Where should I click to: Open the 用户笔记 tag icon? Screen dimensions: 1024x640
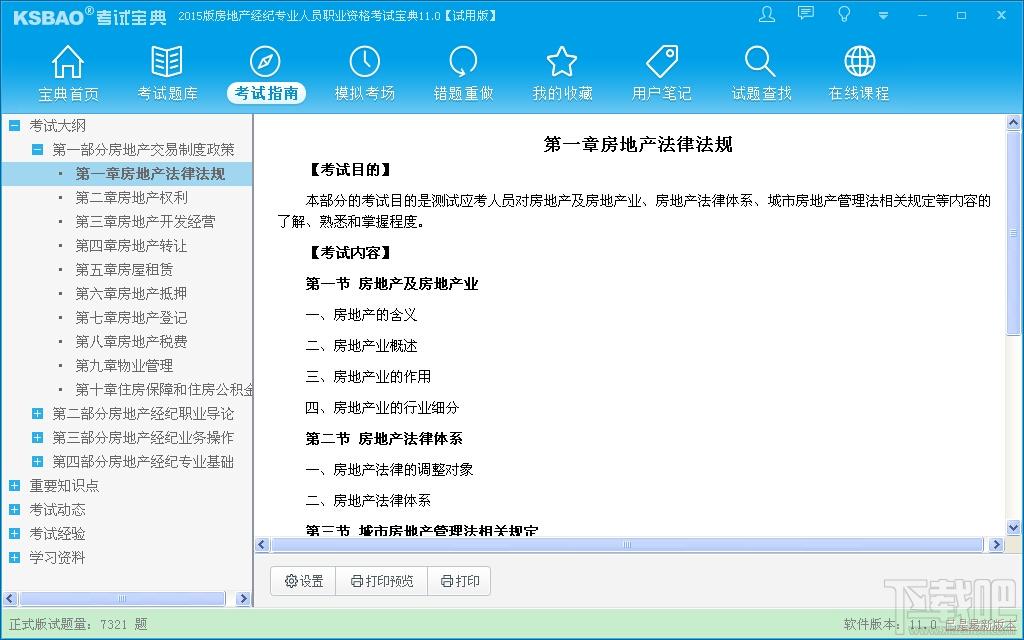[x=662, y=62]
